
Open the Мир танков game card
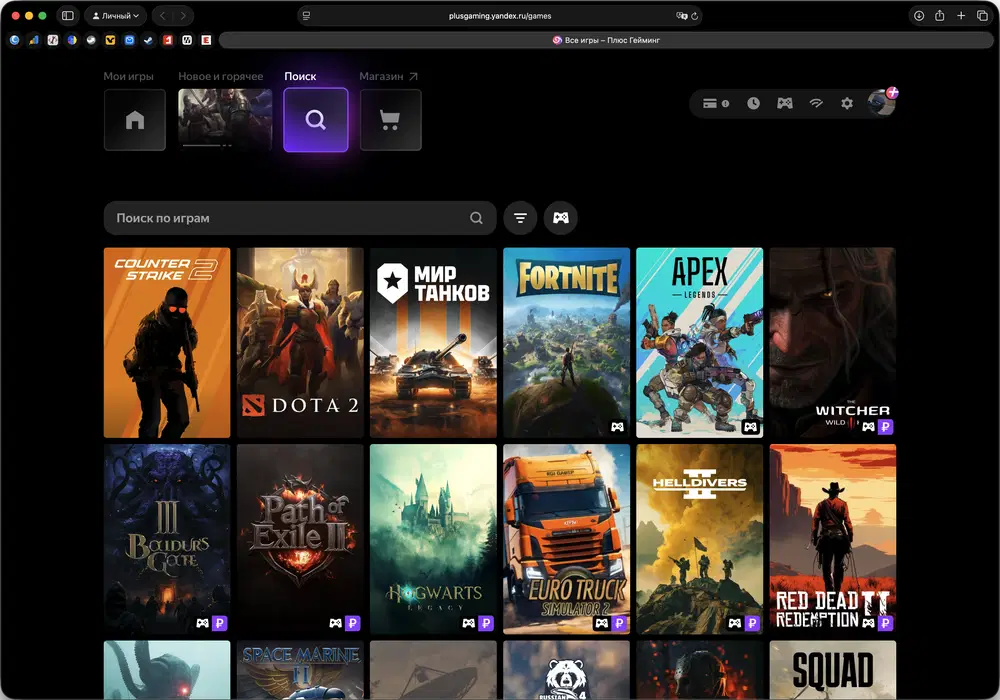433,342
